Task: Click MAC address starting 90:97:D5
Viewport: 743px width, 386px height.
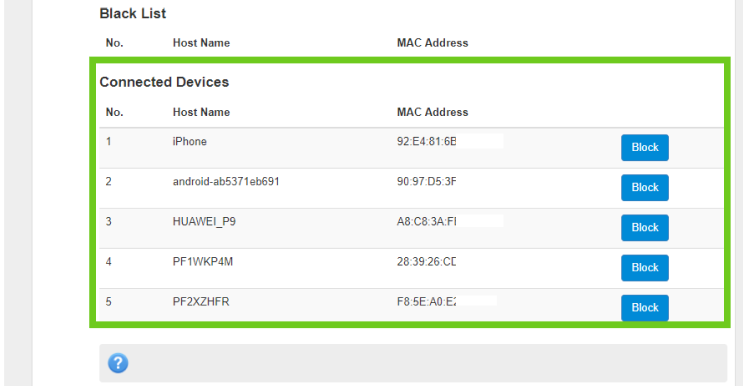Action: (426, 181)
